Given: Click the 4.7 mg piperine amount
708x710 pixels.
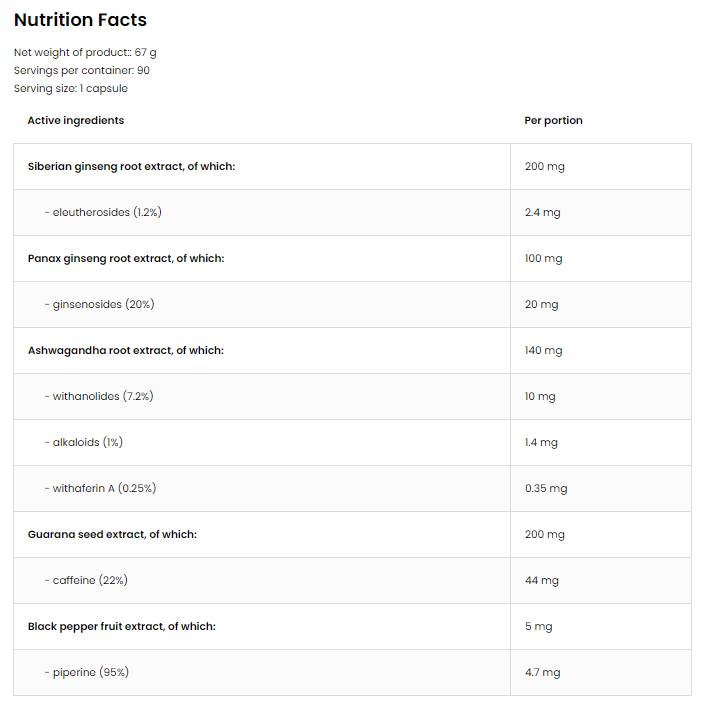Looking at the screenshot, I should click(x=542, y=672).
